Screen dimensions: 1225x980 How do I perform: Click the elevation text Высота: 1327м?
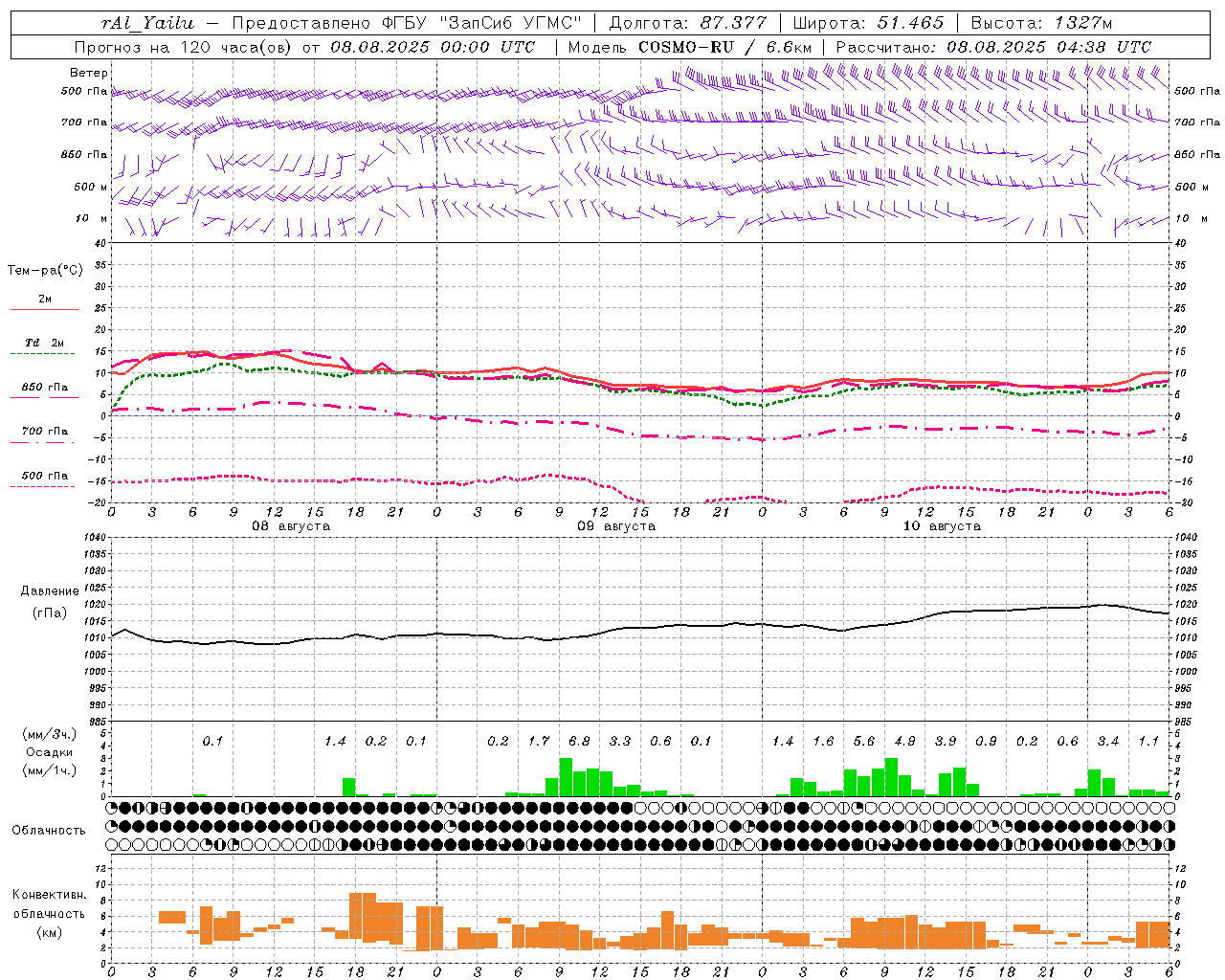tap(1041, 23)
